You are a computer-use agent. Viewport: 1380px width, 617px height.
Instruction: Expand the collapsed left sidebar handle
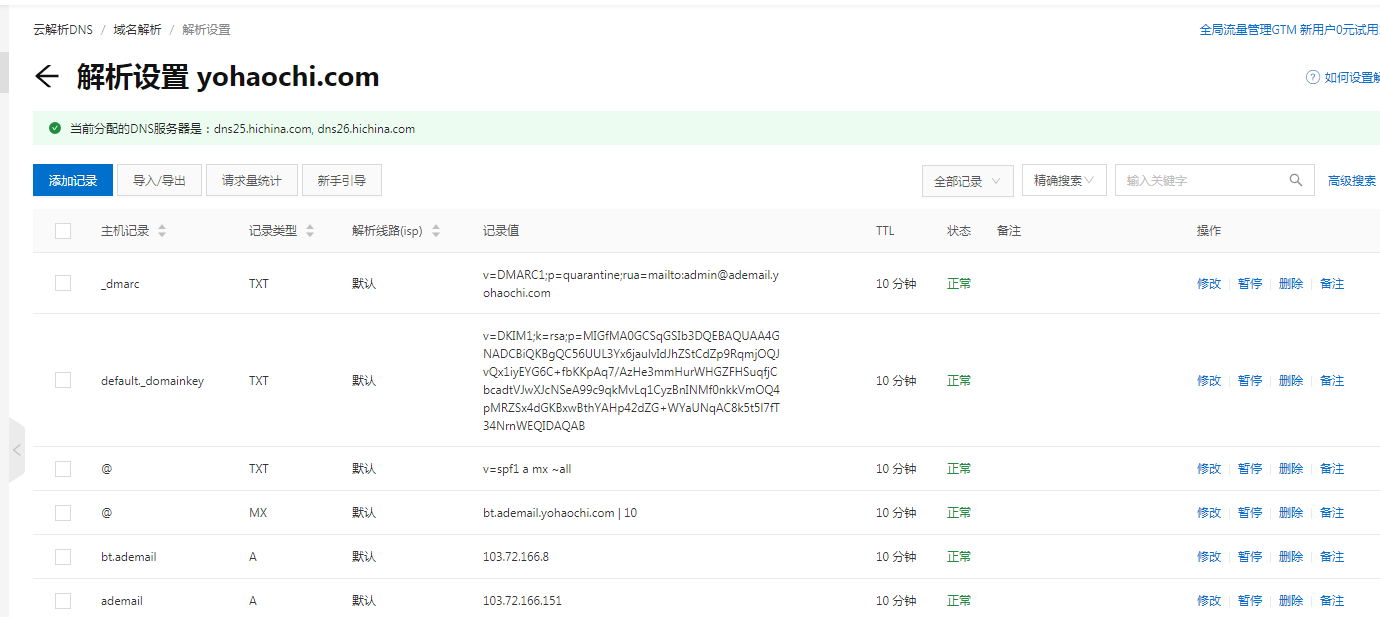point(16,451)
